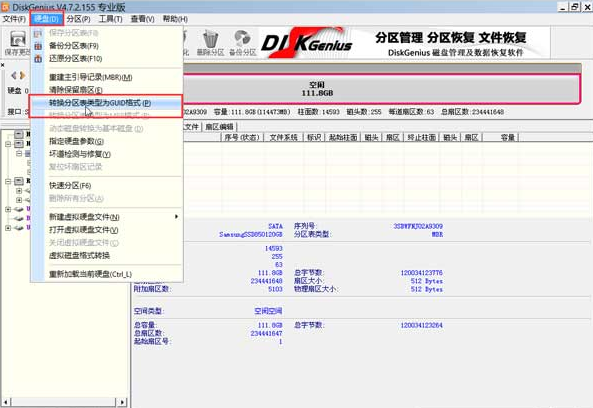
Task: Open the 文件(F) menu
Action: point(14,19)
